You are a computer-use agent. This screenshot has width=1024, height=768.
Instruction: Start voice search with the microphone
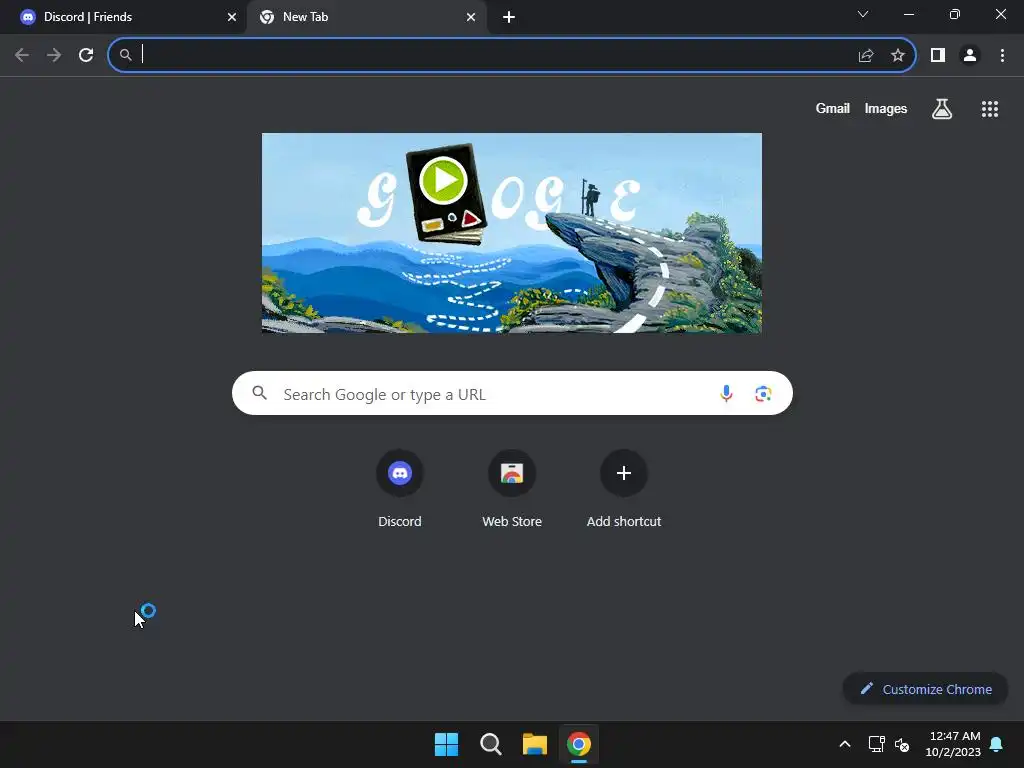click(726, 393)
